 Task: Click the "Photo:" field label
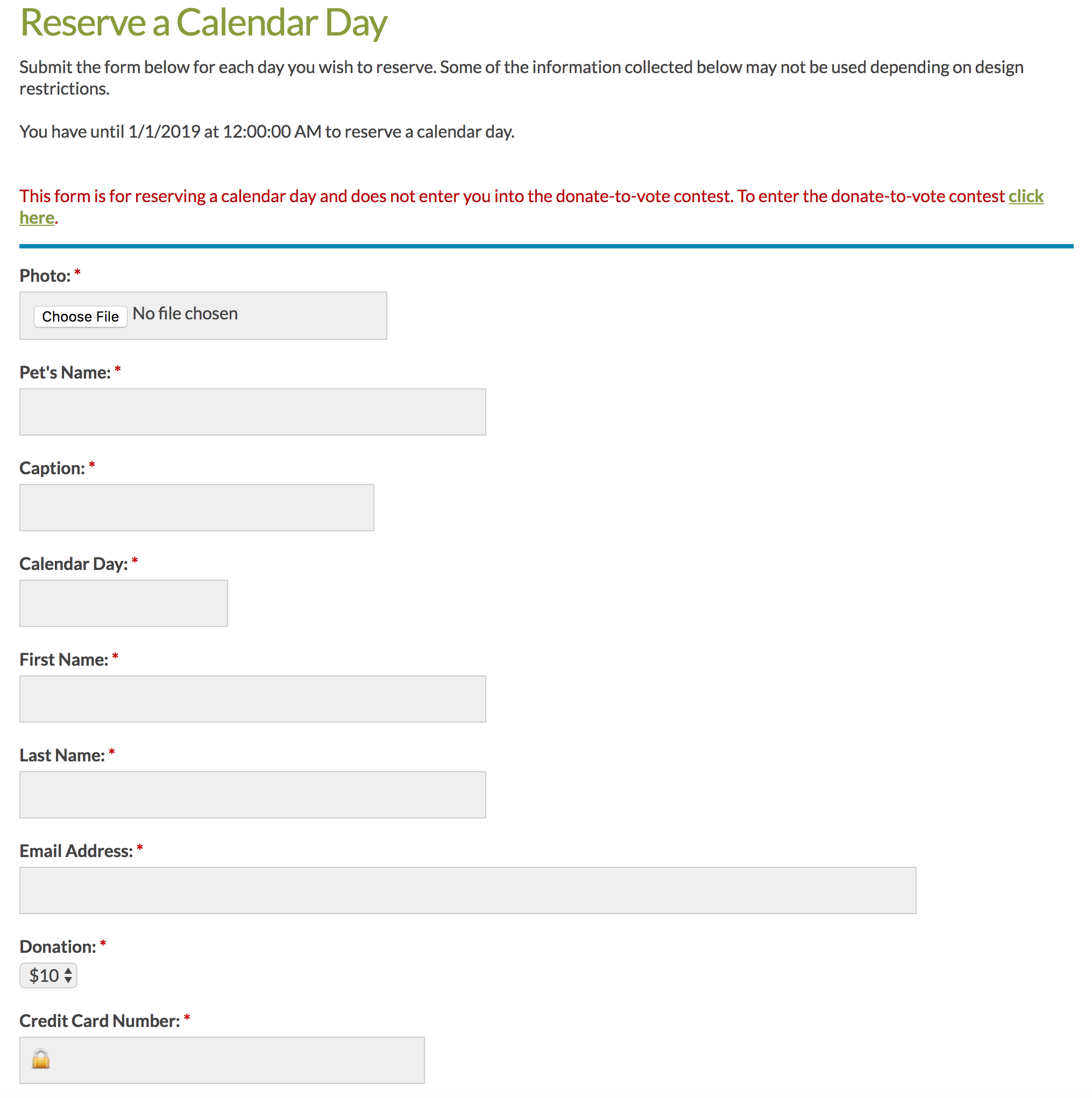tap(45, 276)
